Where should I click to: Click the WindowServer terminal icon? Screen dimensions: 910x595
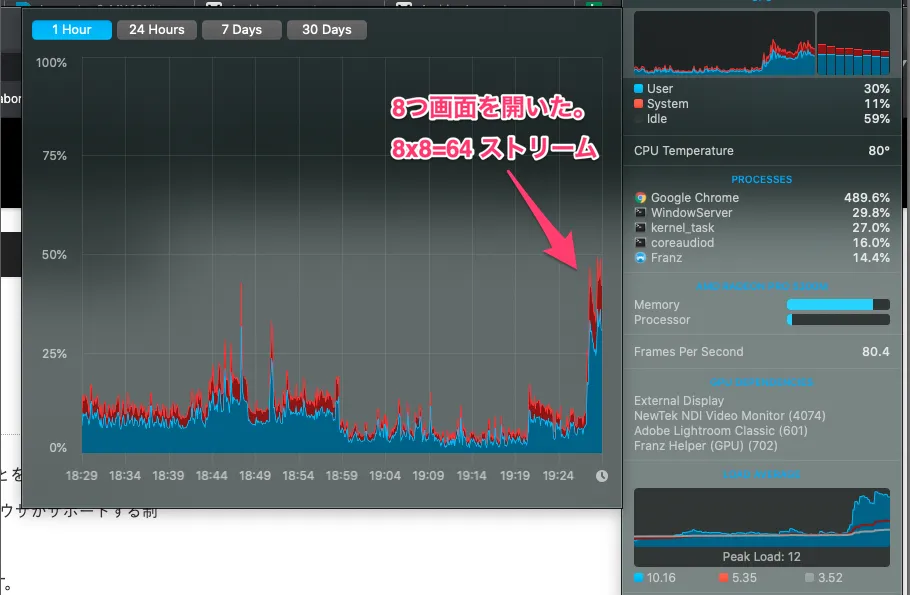click(x=640, y=213)
